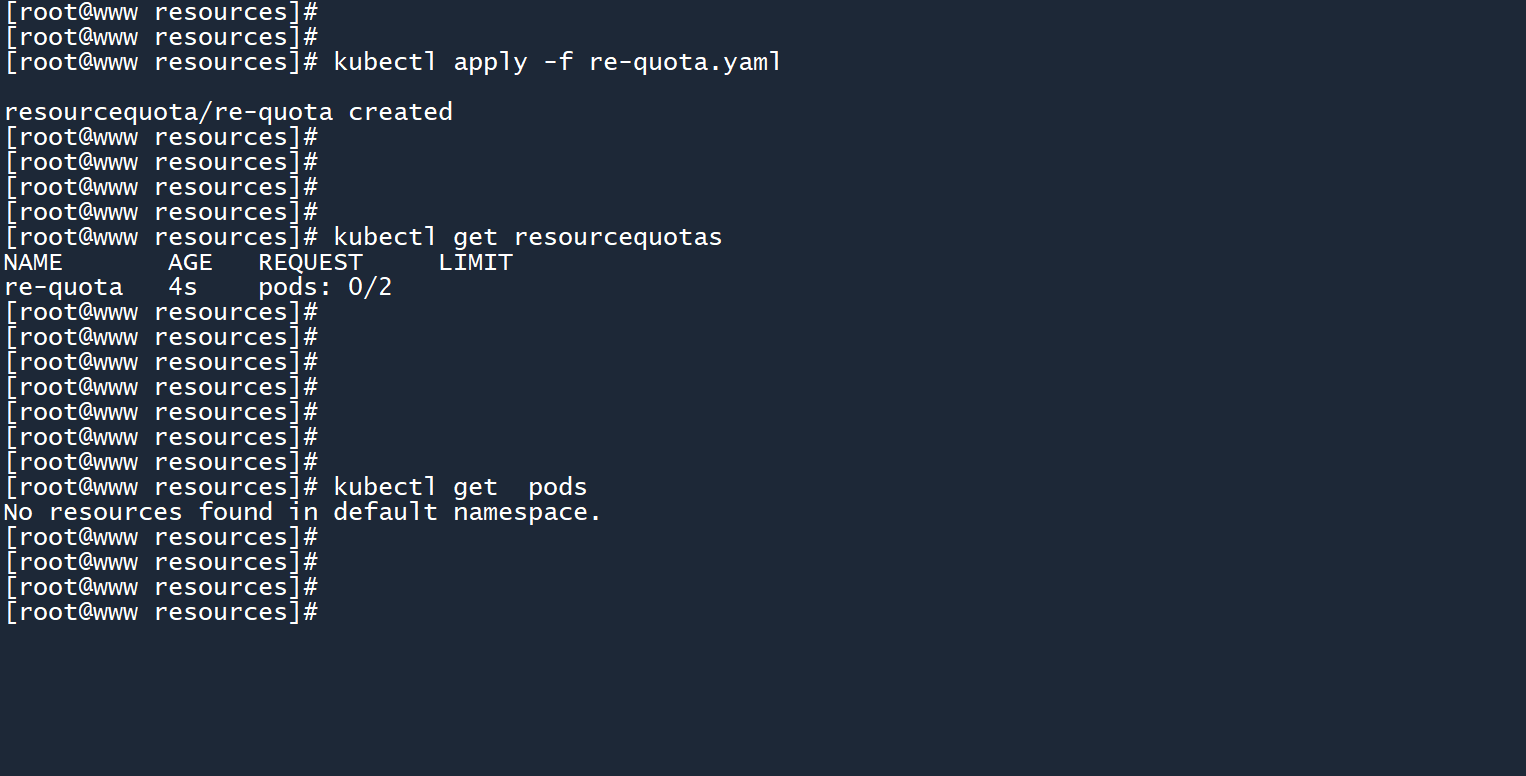
Task: Click the -f flag in apply command
Action: 557,62
